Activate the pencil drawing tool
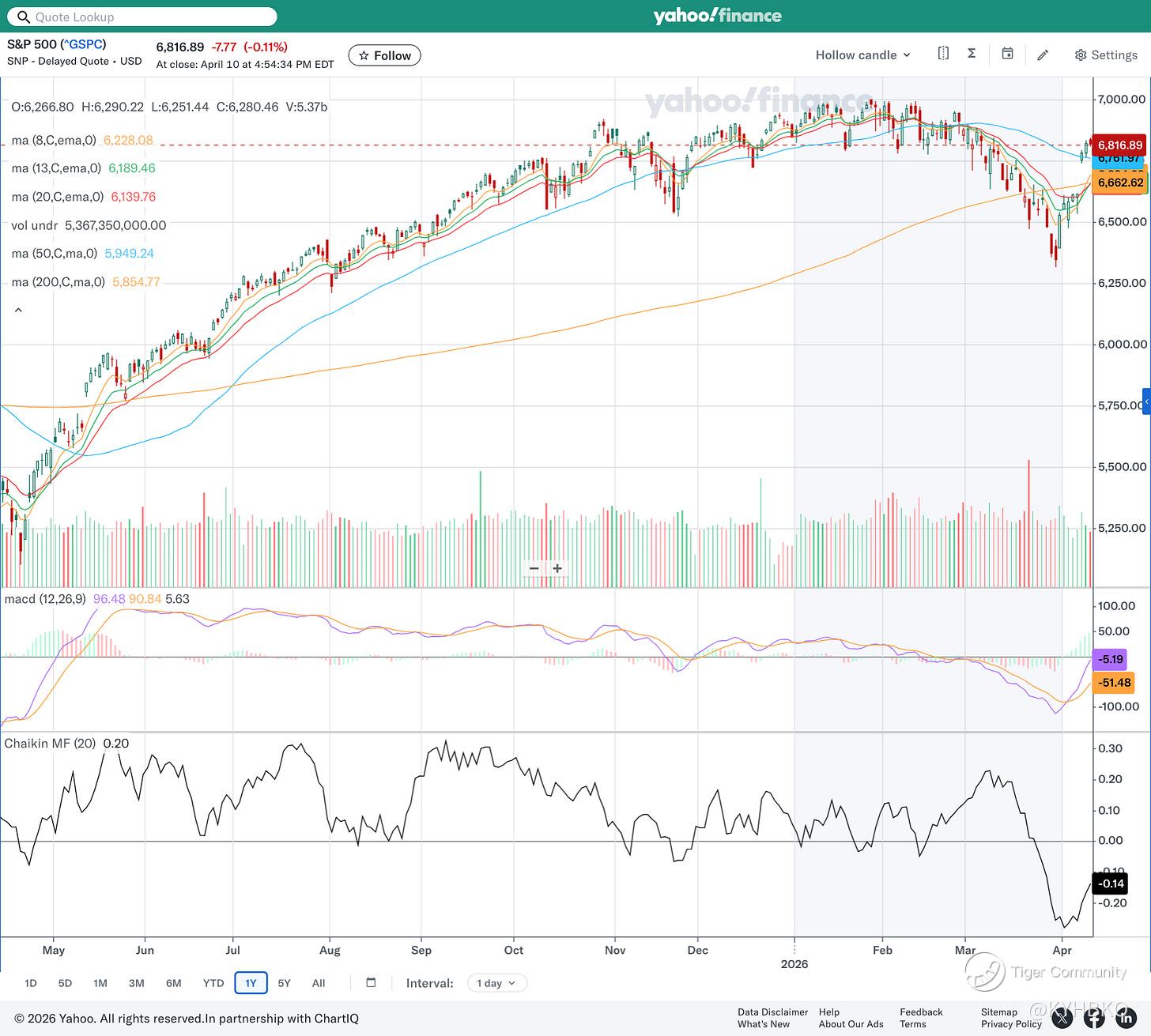Image resolution: width=1151 pixels, height=1036 pixels. click(1043, 55)
